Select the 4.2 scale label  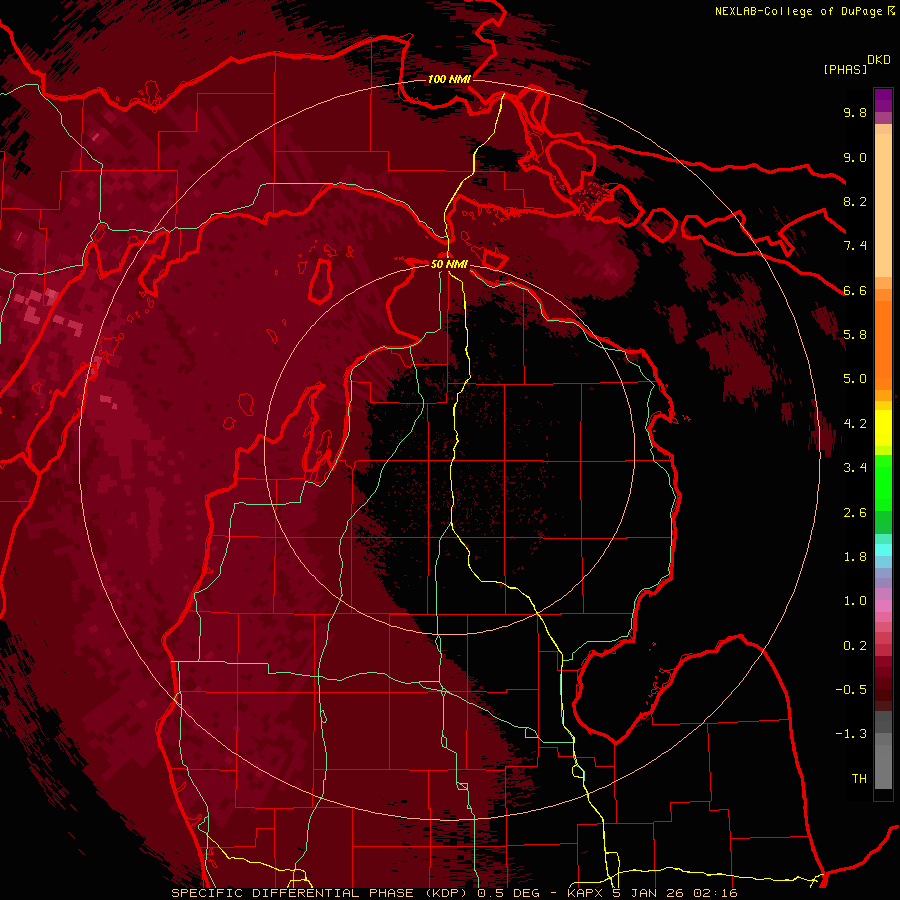pos(855,424)
